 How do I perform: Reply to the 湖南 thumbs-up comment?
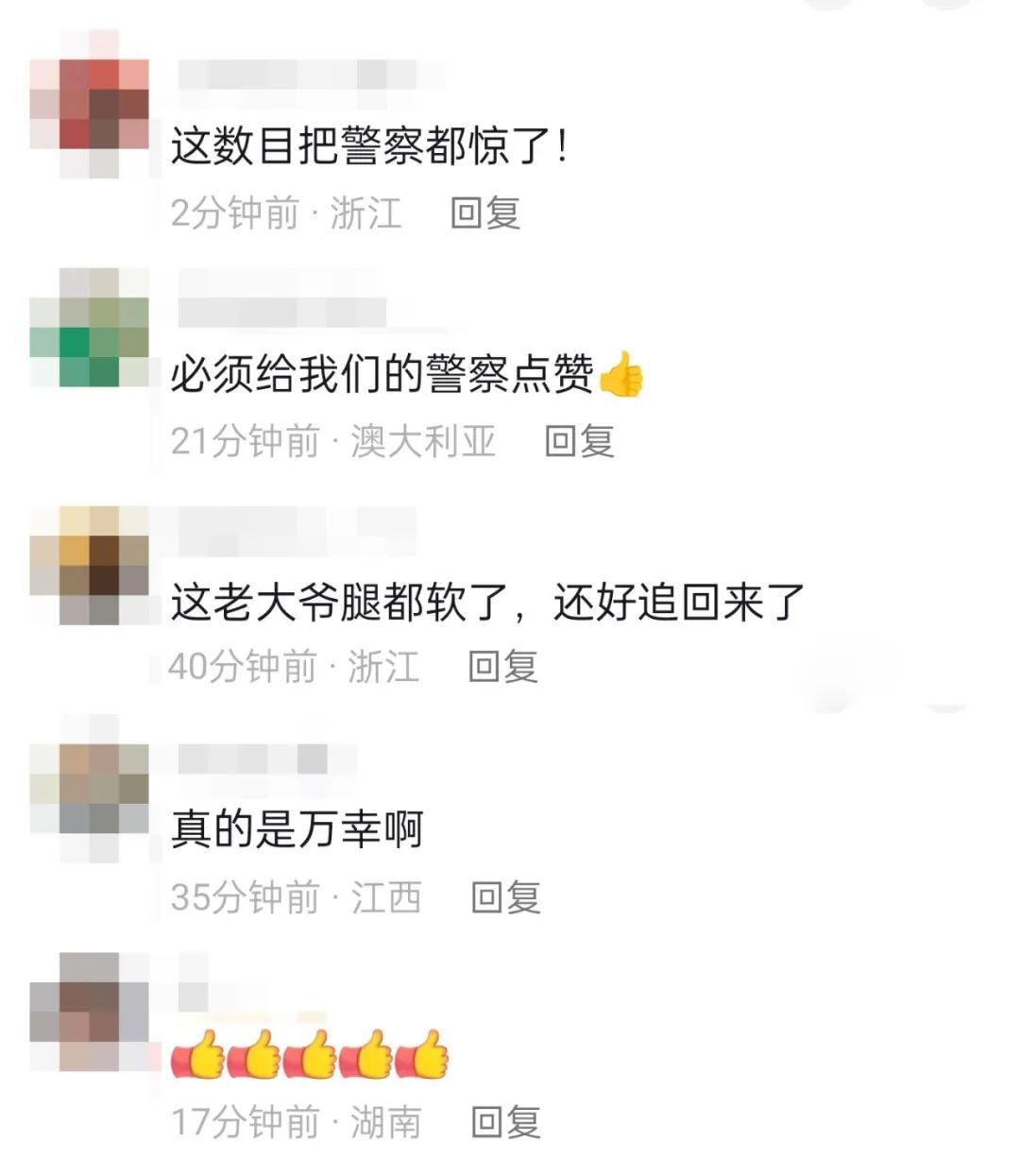coord(506,1122)
